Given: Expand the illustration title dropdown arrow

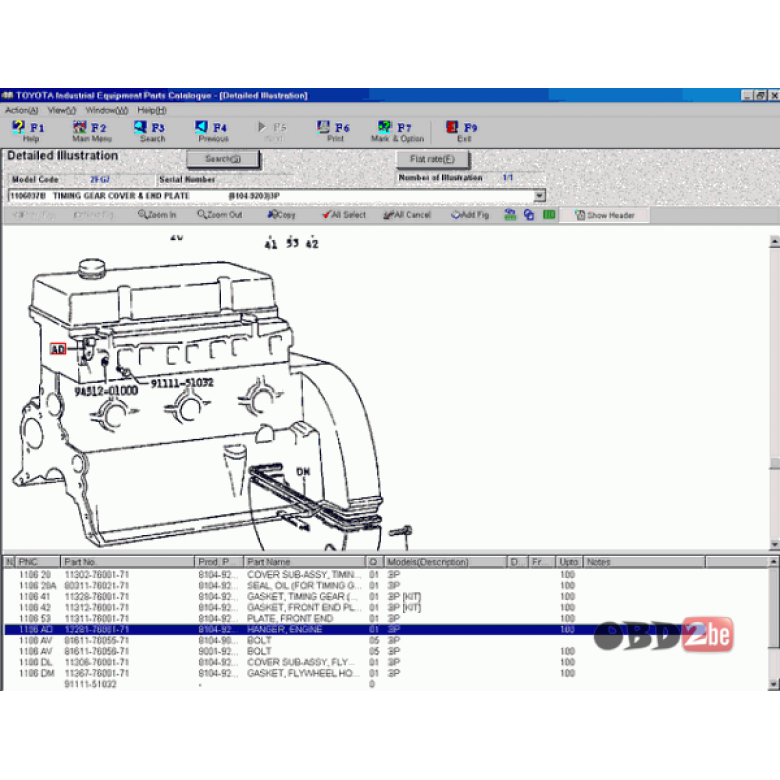Looking at the screenshot, I should click(x=539, y=195).
